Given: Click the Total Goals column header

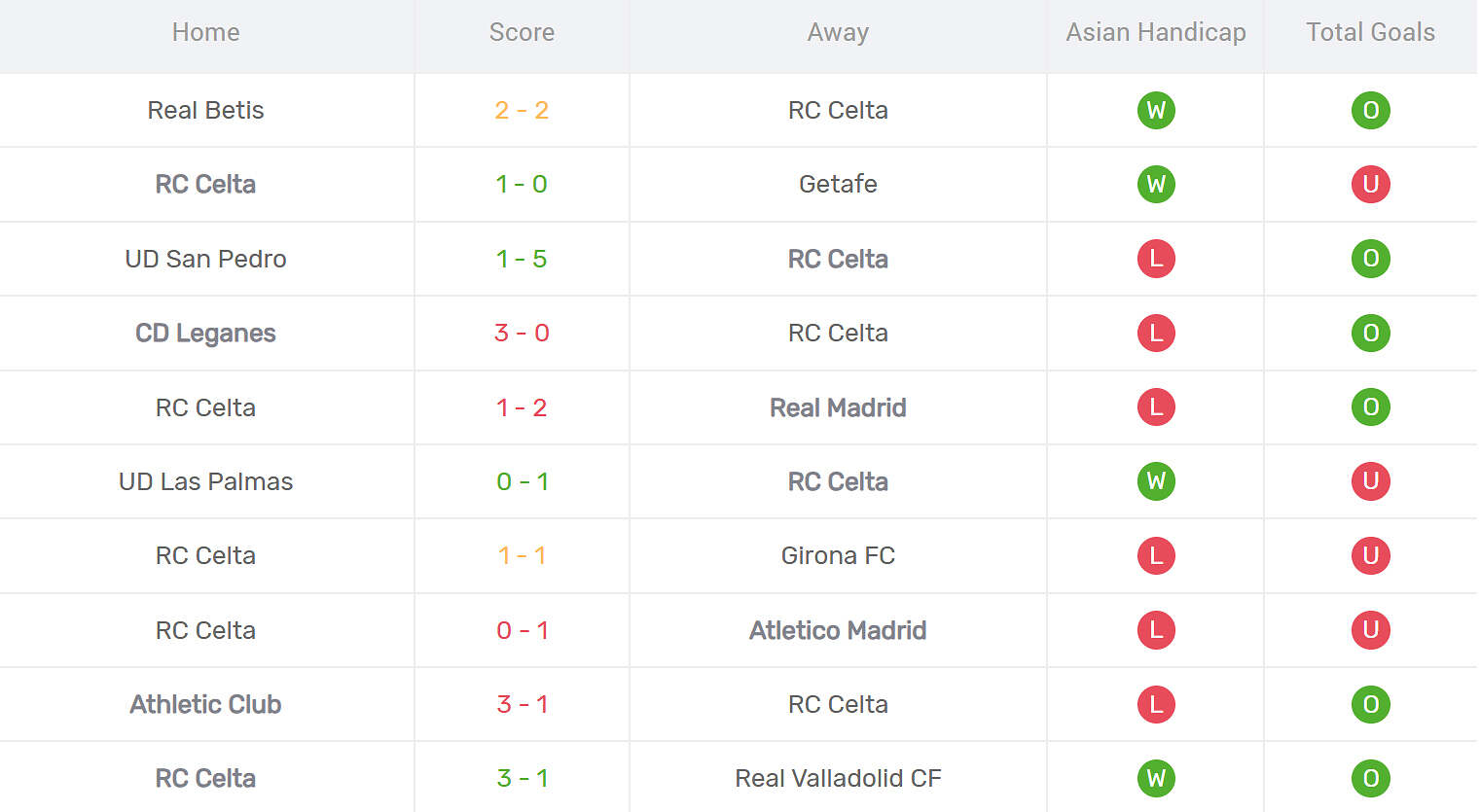Looking at the screenshot, I should [1370, 32].
